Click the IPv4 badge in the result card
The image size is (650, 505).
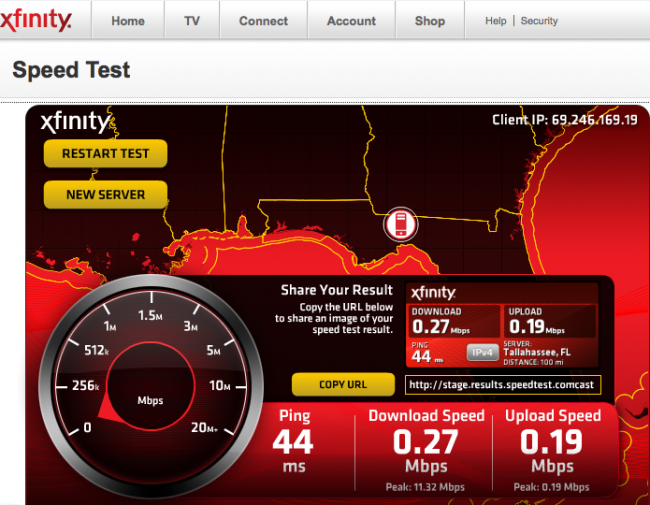482,352
